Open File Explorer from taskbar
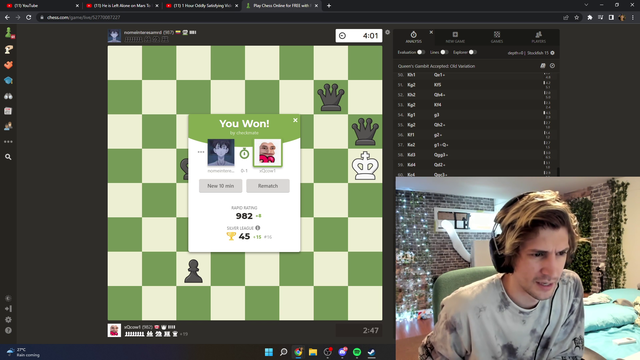Image resolution: width=640 pixels, height=360 pixels. (313, 352)
